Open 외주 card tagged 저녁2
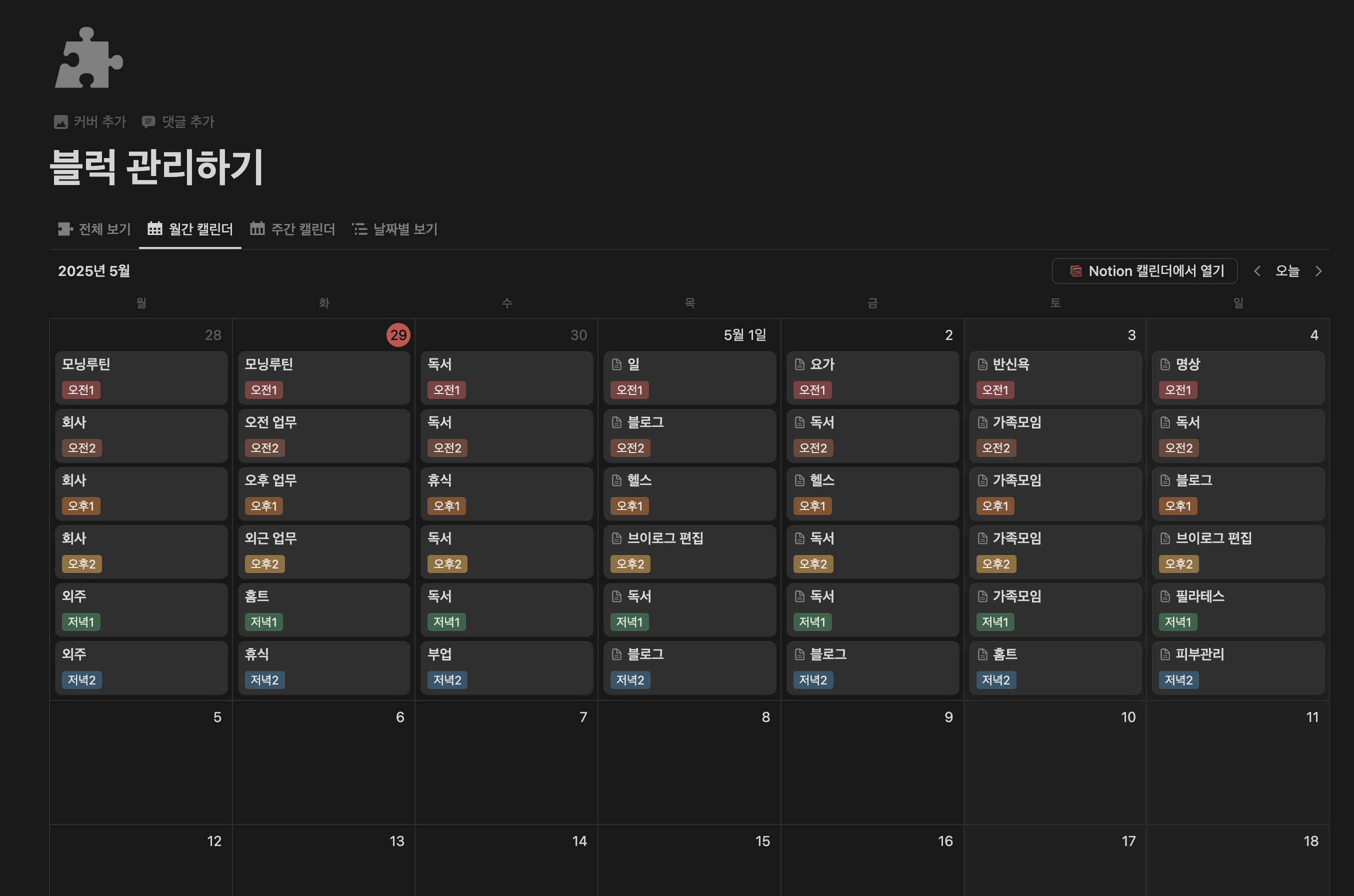This screenshot has height=896, width=1354. (141, 667)
